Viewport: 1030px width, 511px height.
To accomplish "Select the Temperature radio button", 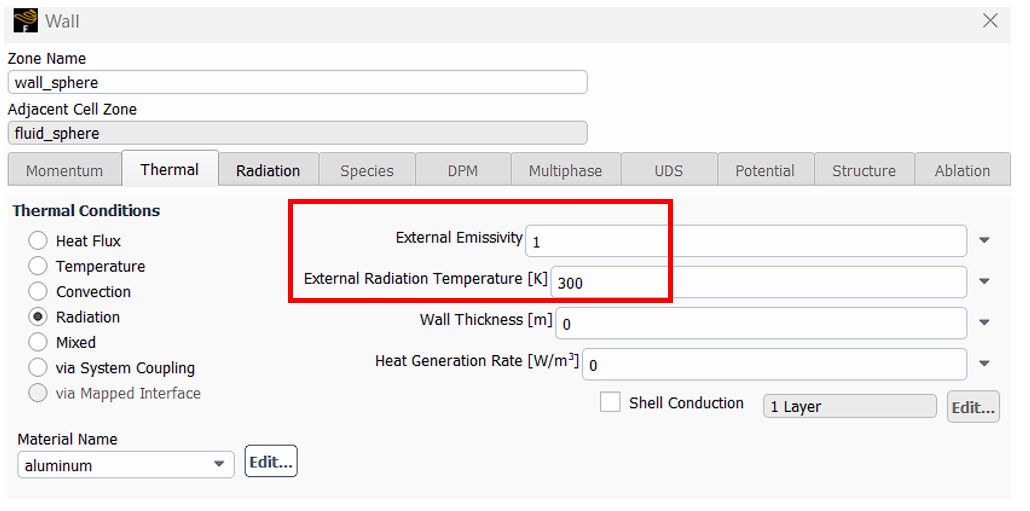I will coord(38,266).
